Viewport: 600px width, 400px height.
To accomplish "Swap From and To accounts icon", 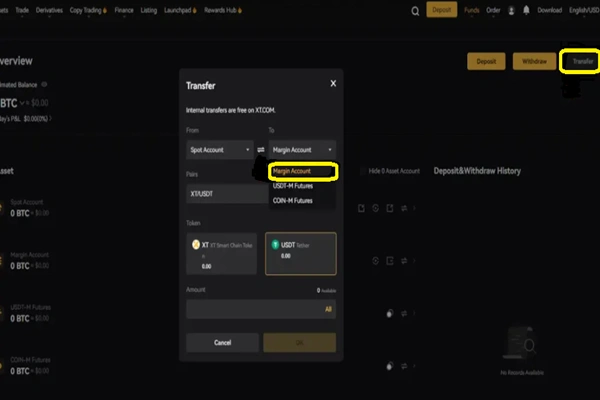I will click(261, 150).
